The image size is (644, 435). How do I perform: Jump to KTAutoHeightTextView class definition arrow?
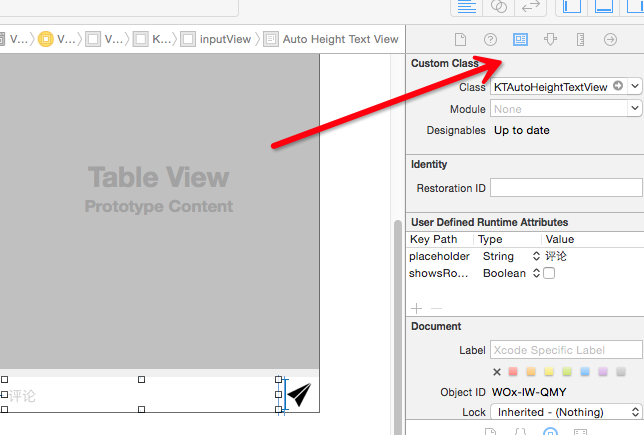618,86
